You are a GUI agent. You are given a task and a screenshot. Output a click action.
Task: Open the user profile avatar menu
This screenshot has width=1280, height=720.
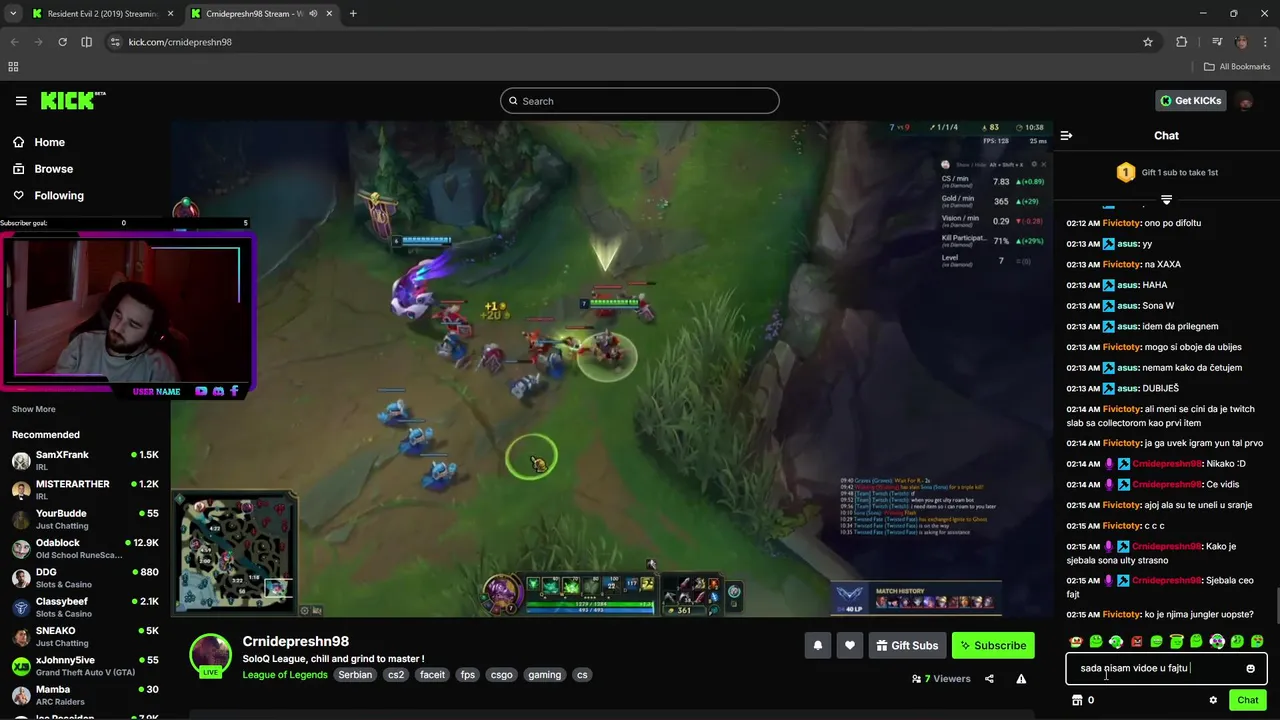pos(1245,101)
